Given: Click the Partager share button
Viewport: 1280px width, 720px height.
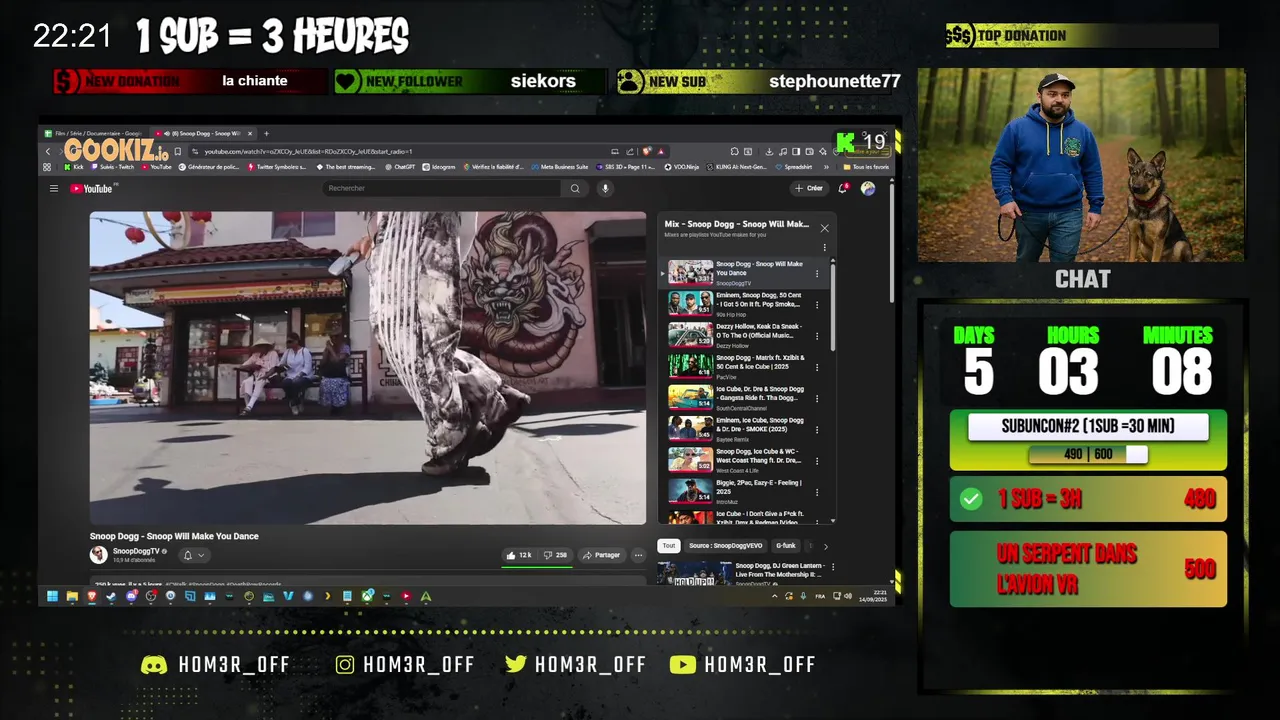Looking at the screenshot, I should coord(602,555).
